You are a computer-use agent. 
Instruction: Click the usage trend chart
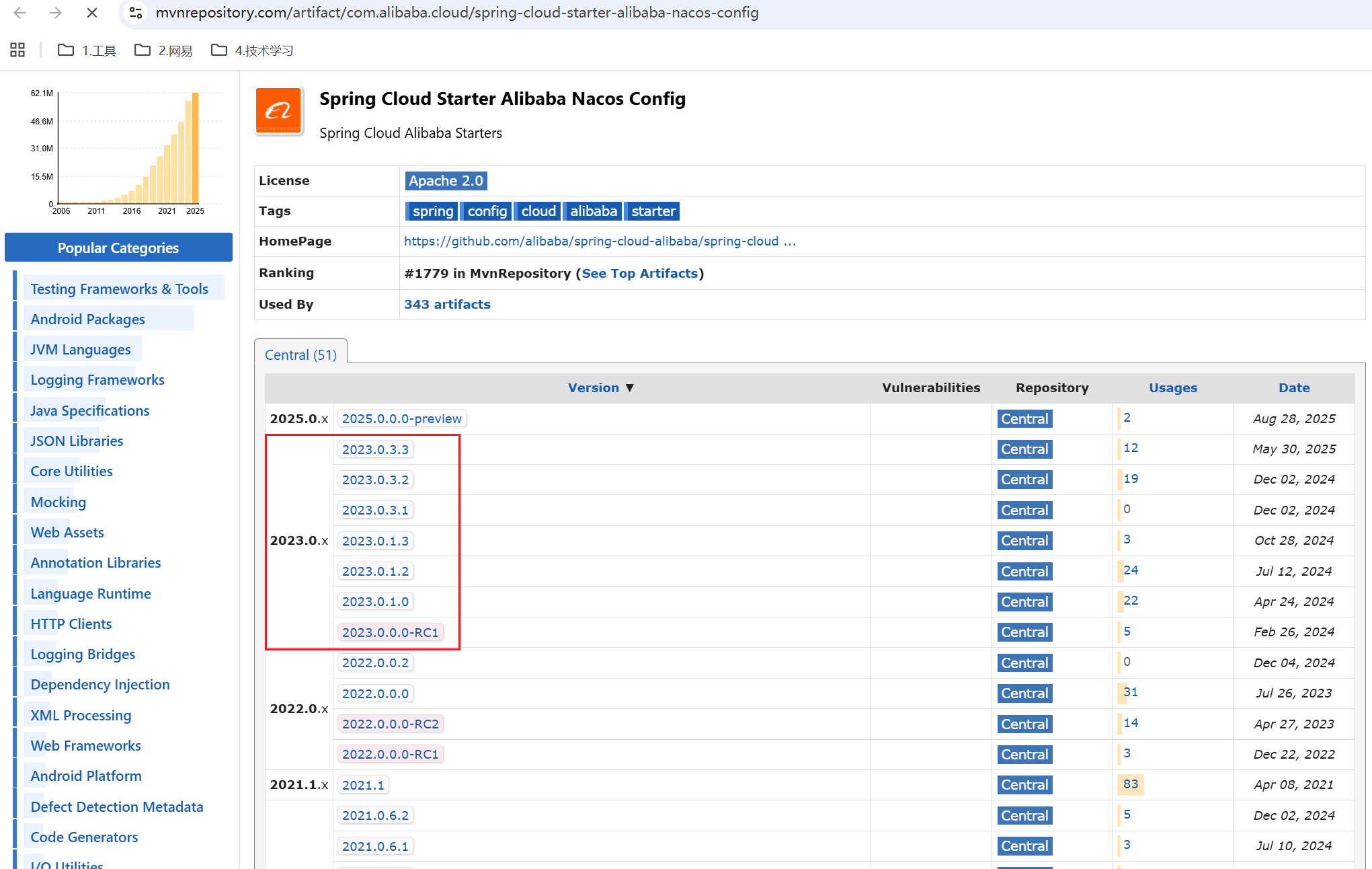point(128,149)
